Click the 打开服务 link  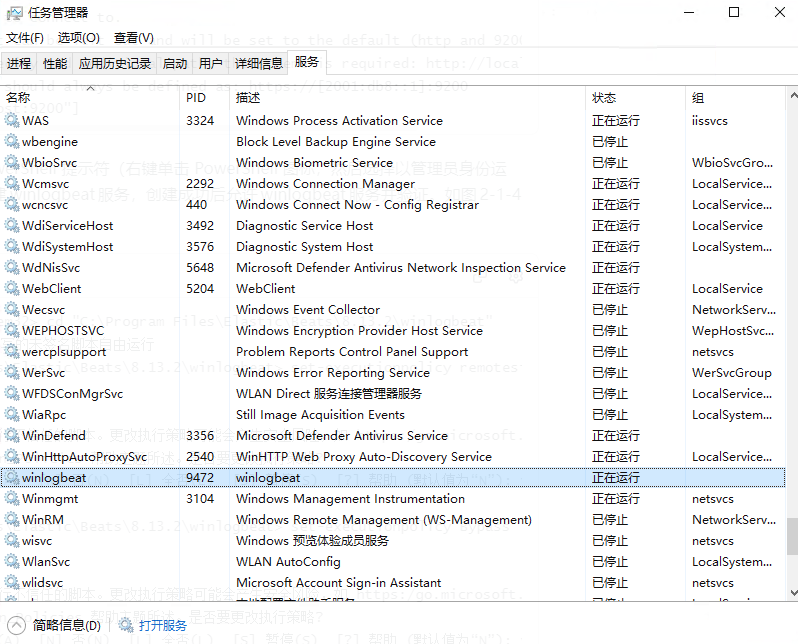tap(163, 626)
